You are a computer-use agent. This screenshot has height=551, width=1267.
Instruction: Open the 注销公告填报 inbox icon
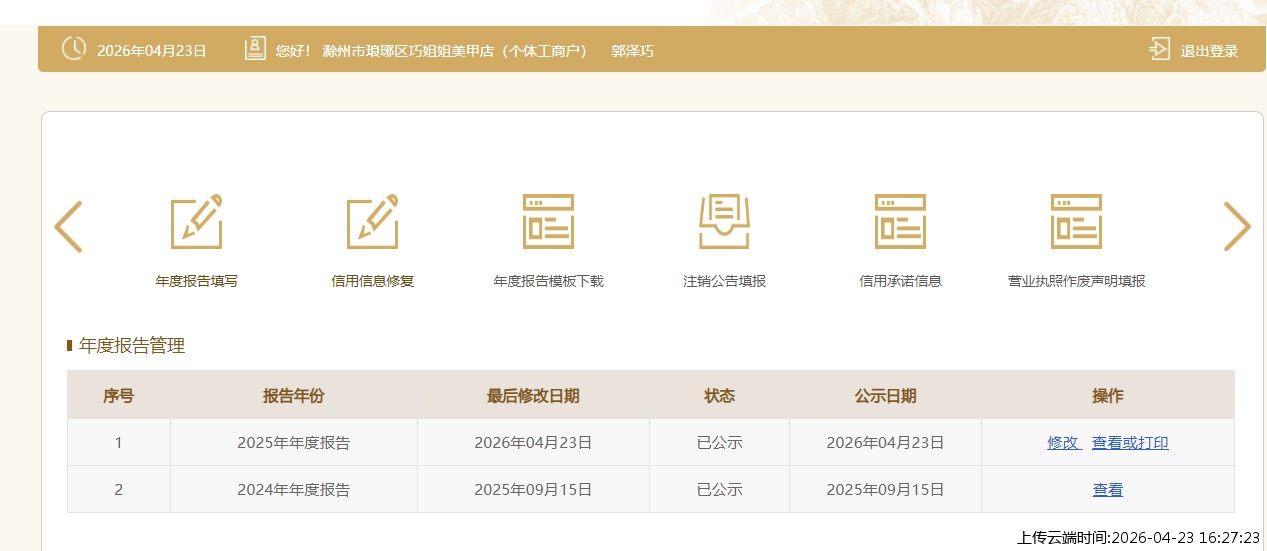pos(724,222)
